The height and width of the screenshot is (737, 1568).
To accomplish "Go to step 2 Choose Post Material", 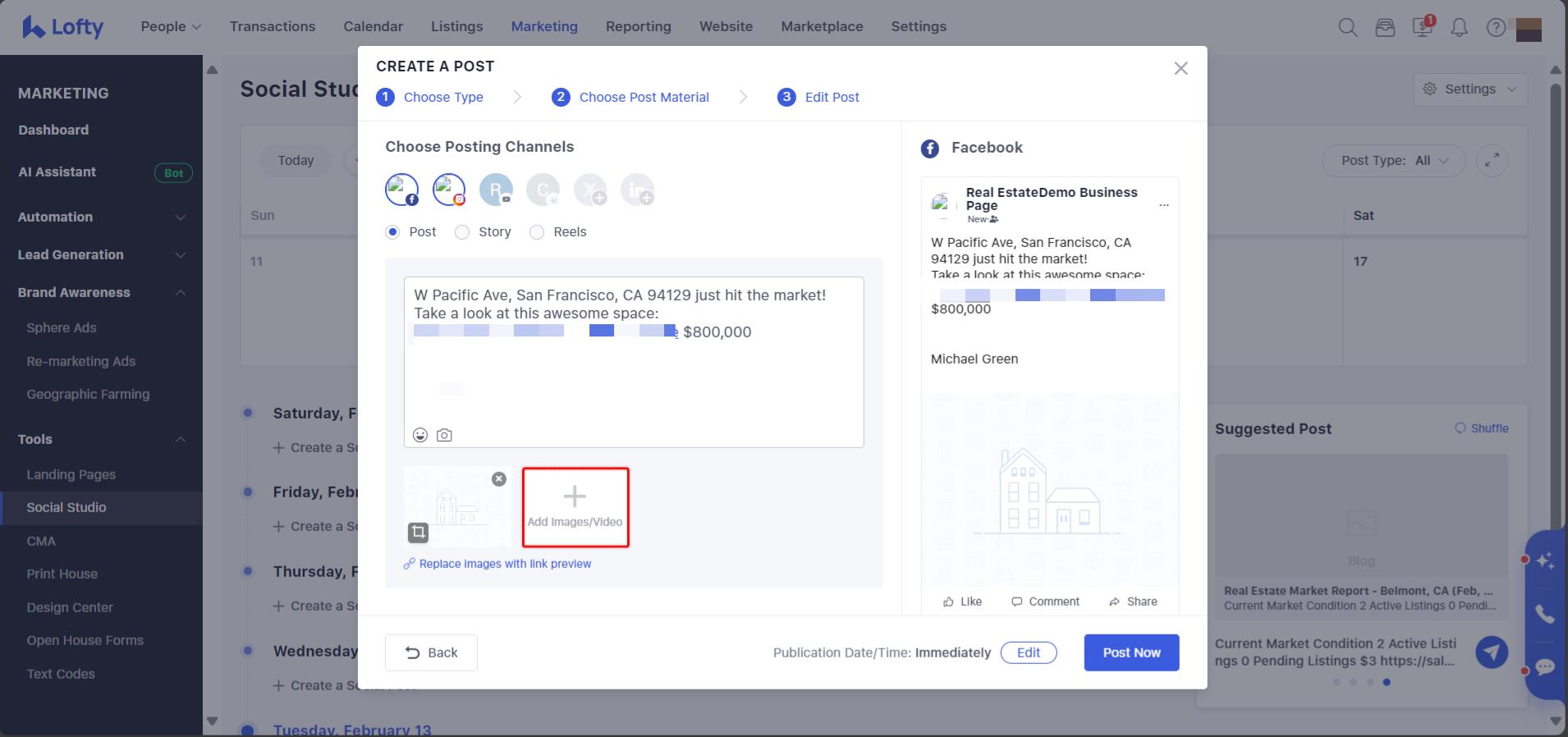I will click(630, 97).
